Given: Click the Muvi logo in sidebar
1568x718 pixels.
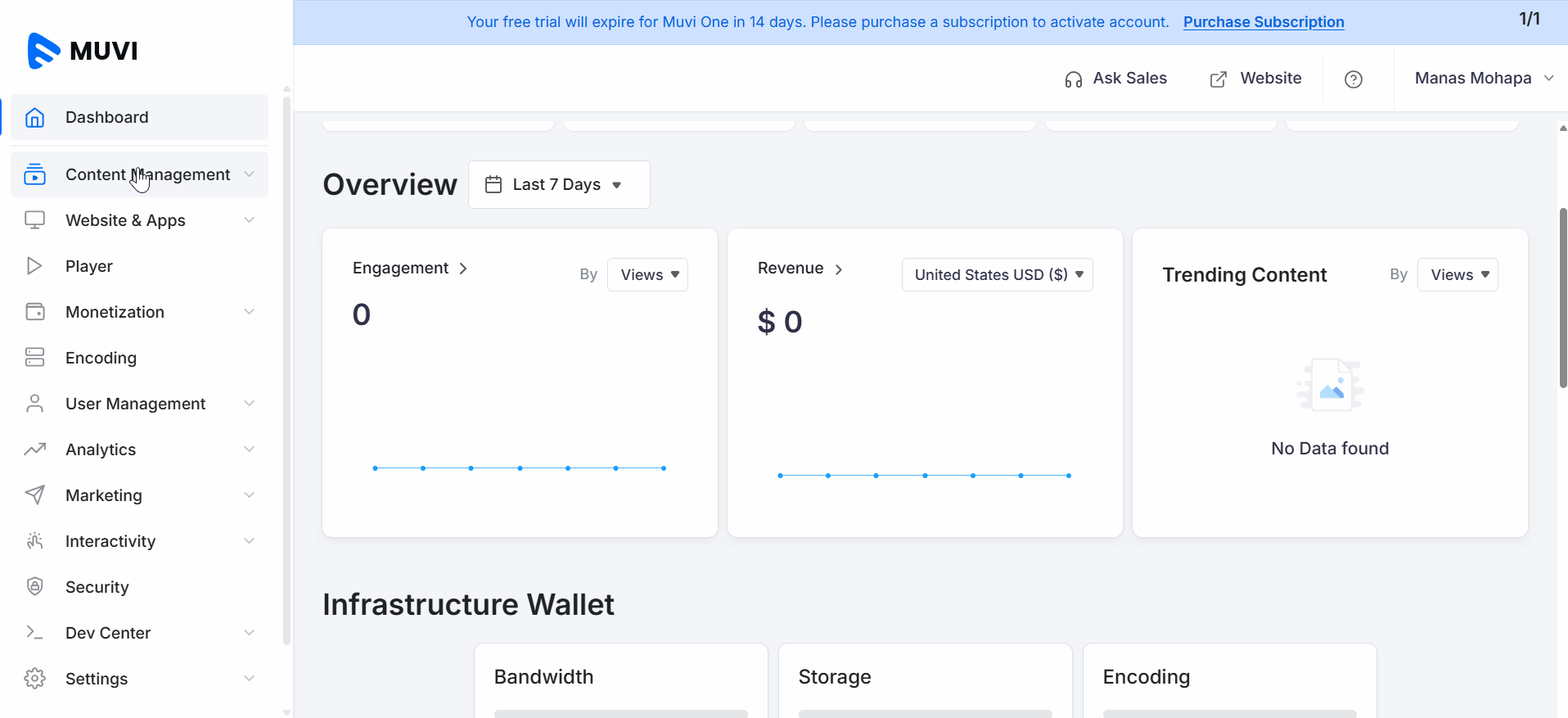Looking at the screenshot, I should [83, 51].
